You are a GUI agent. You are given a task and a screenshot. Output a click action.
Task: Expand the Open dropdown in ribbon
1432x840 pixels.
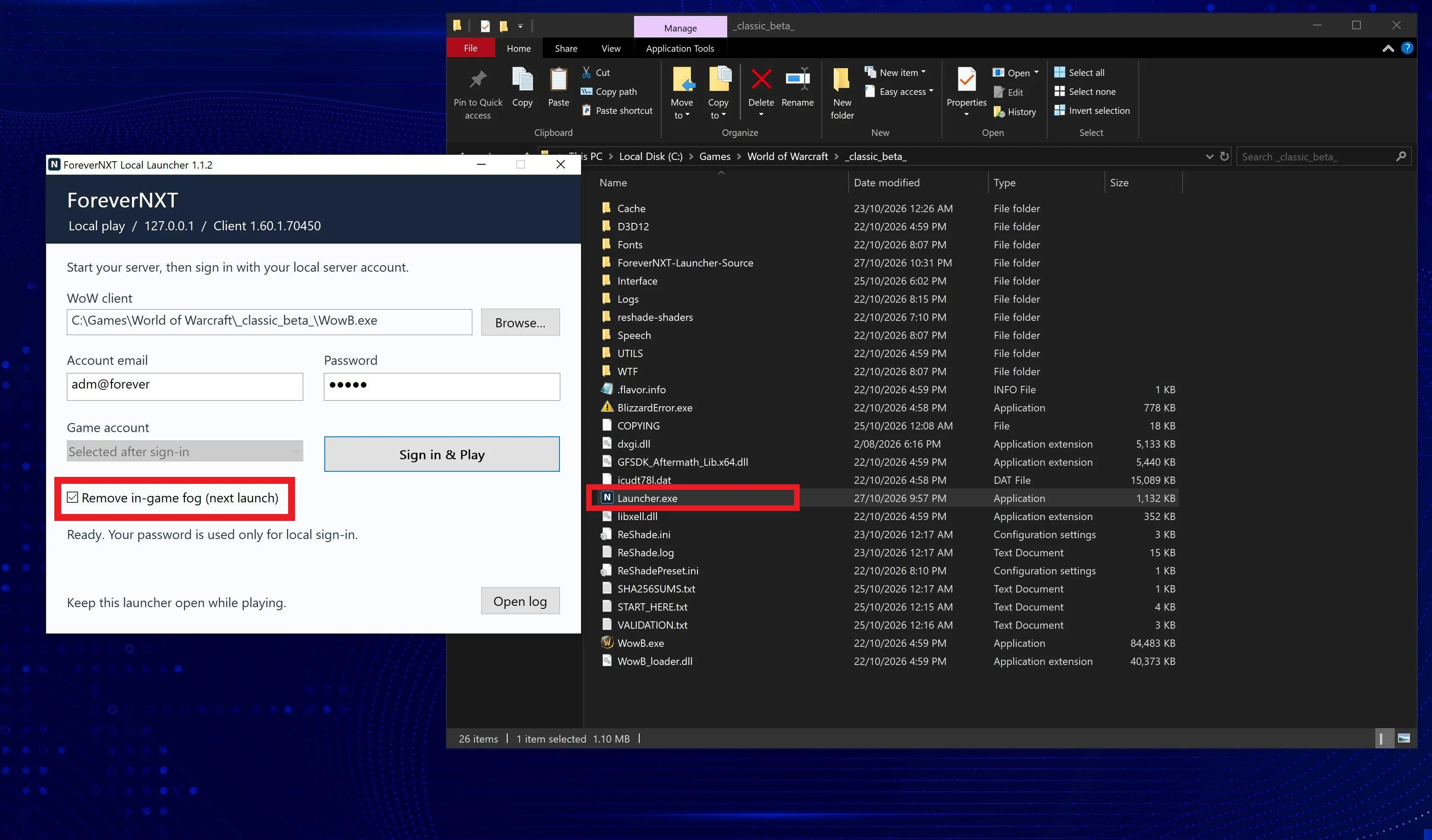coord(1036,72)
